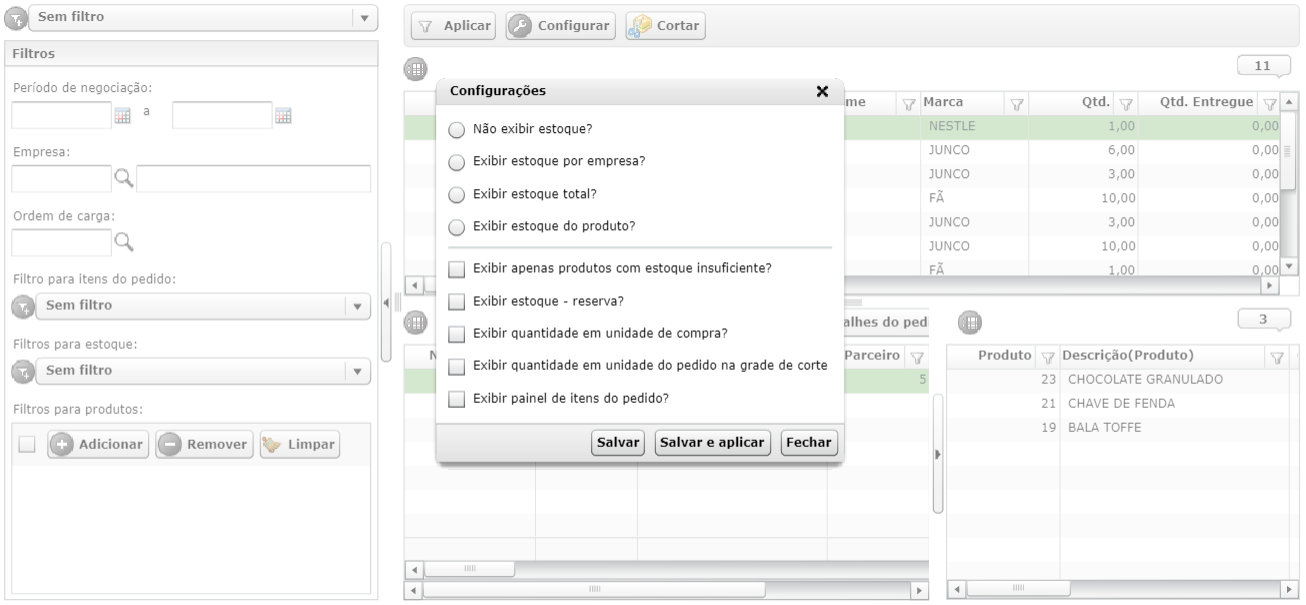
Task: Click the Cortar toolbar button
Action: point(666,24)
